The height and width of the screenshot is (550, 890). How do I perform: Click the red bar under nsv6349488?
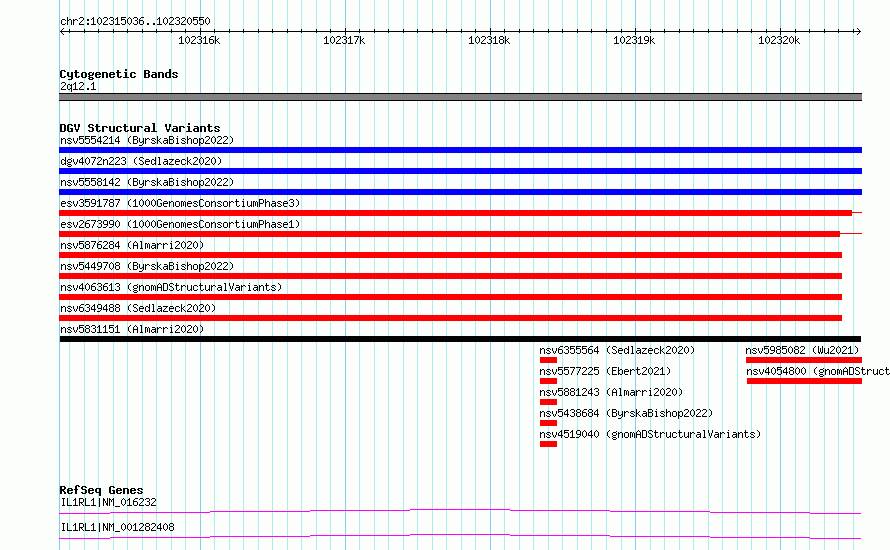pos(450,318)
